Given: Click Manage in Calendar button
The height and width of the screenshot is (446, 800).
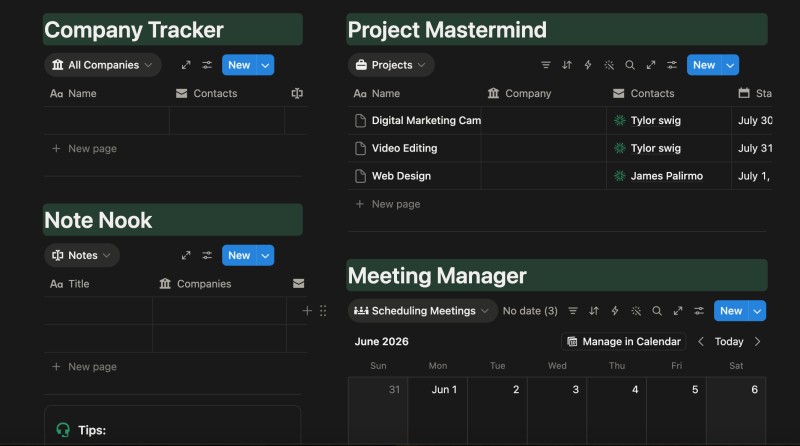Looking at the screenshot, I should point(623,341).
